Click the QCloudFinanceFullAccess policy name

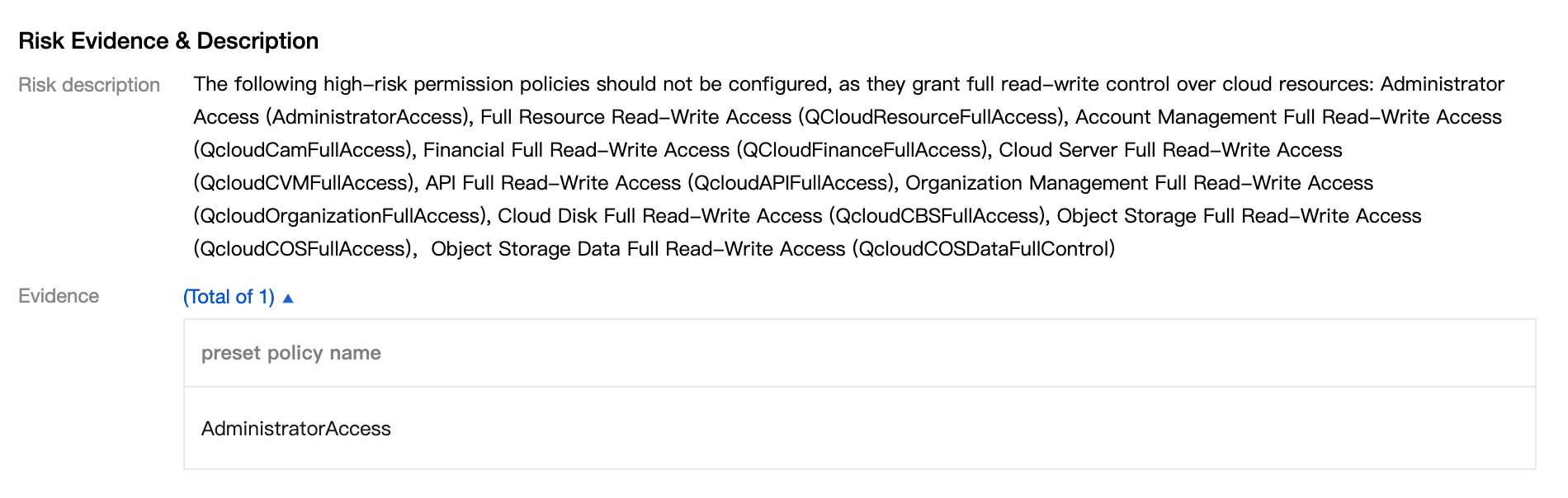click(x=863, y=150)
